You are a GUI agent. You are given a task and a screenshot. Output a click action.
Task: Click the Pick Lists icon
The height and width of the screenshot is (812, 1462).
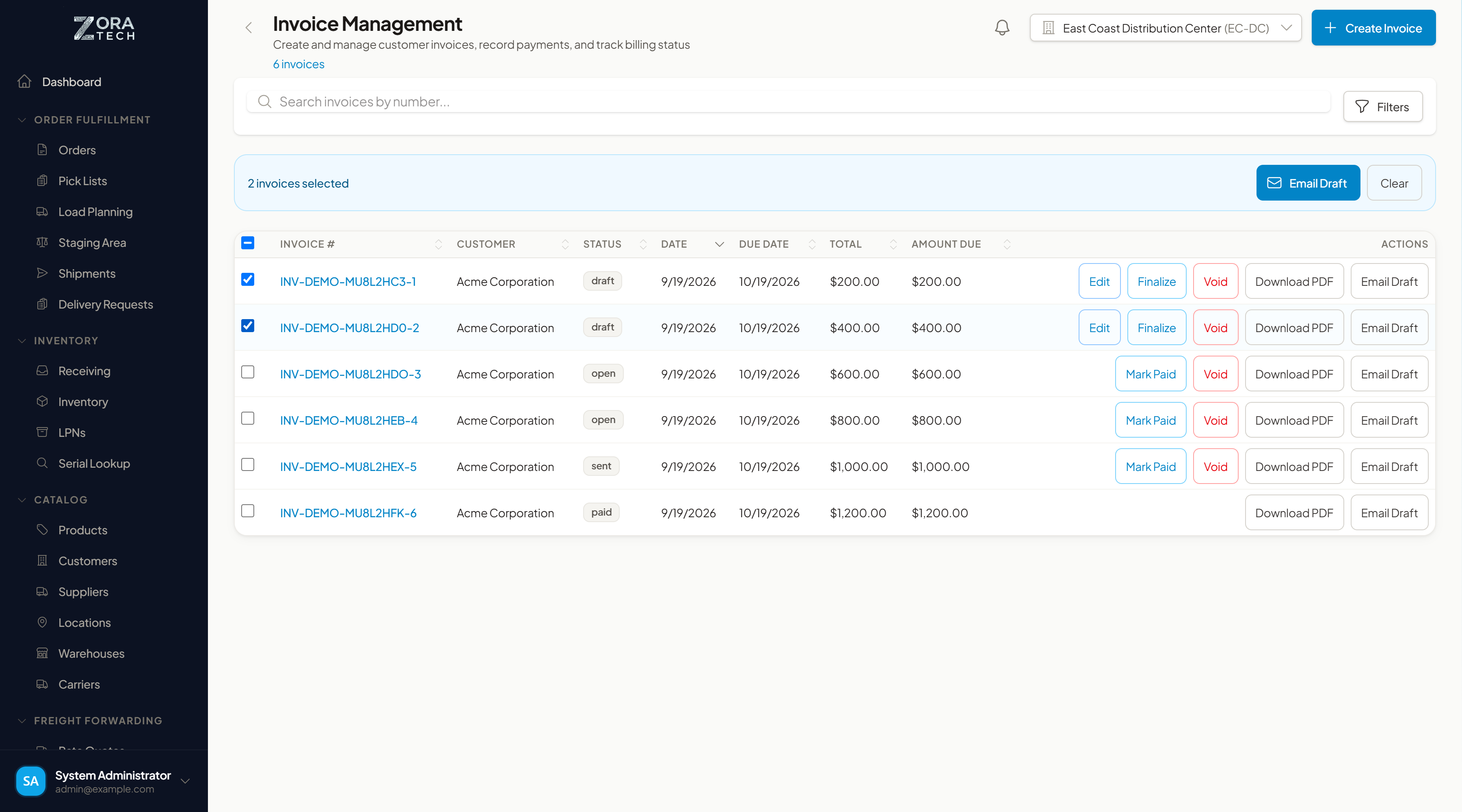tap(42, 180)
